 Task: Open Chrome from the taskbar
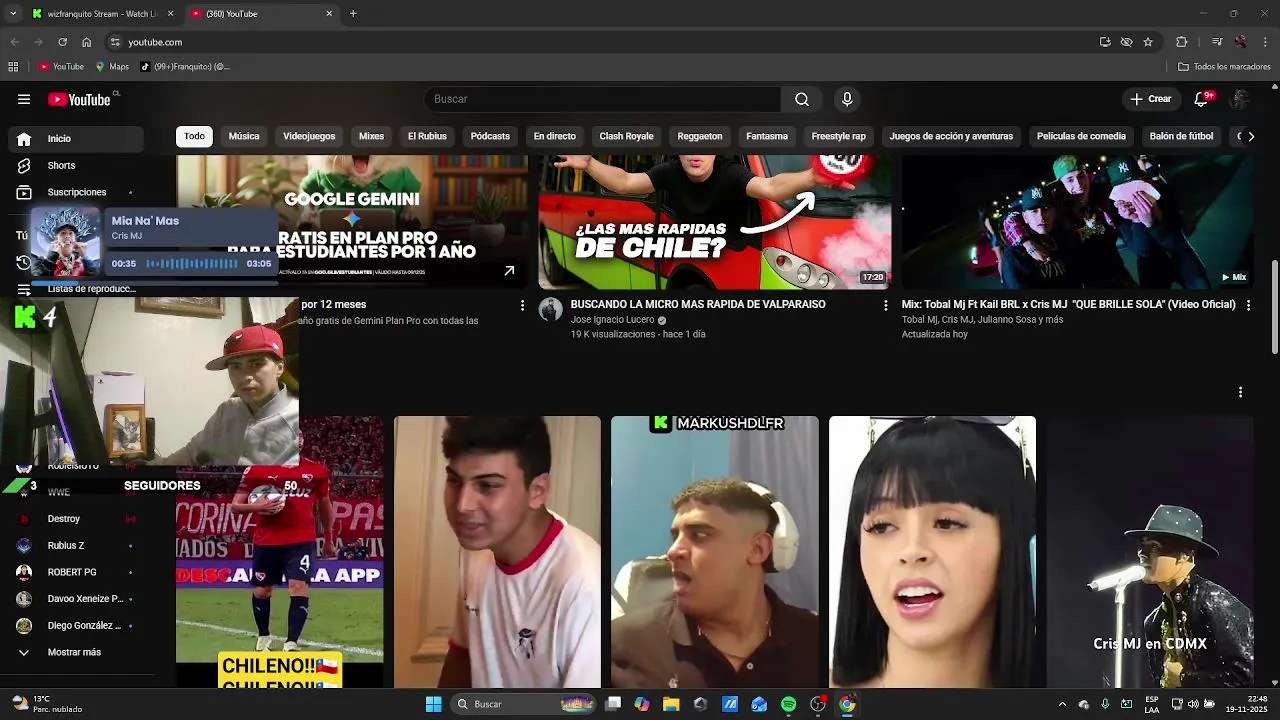[x=847, y=704]
